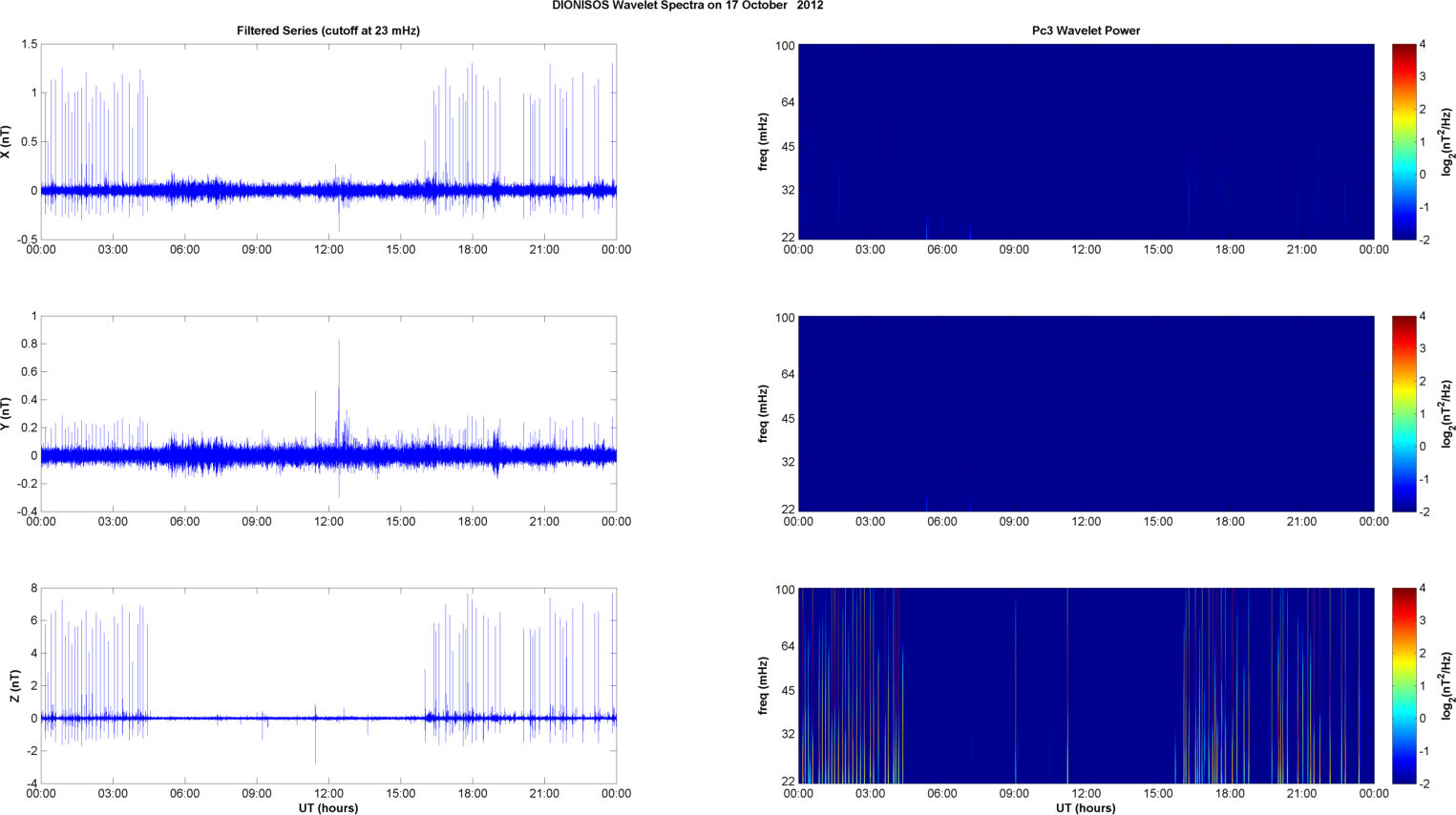Click log2(nT²/Hz) label beside middle colorbar

pos(1447,414)
